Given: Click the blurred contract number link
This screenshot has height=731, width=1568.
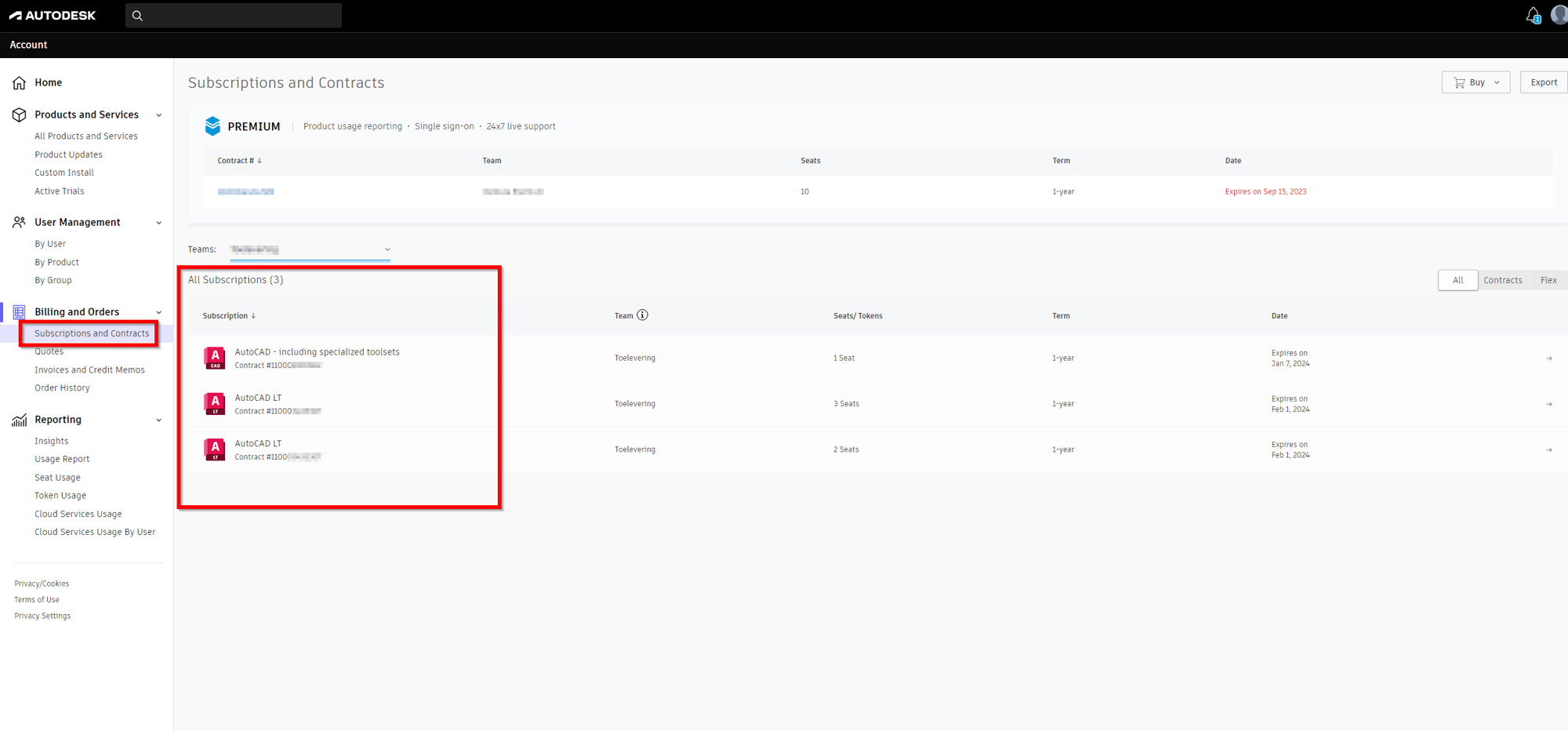Looking at the screenshot, I should pyautogui.click(x=246, y=191).
